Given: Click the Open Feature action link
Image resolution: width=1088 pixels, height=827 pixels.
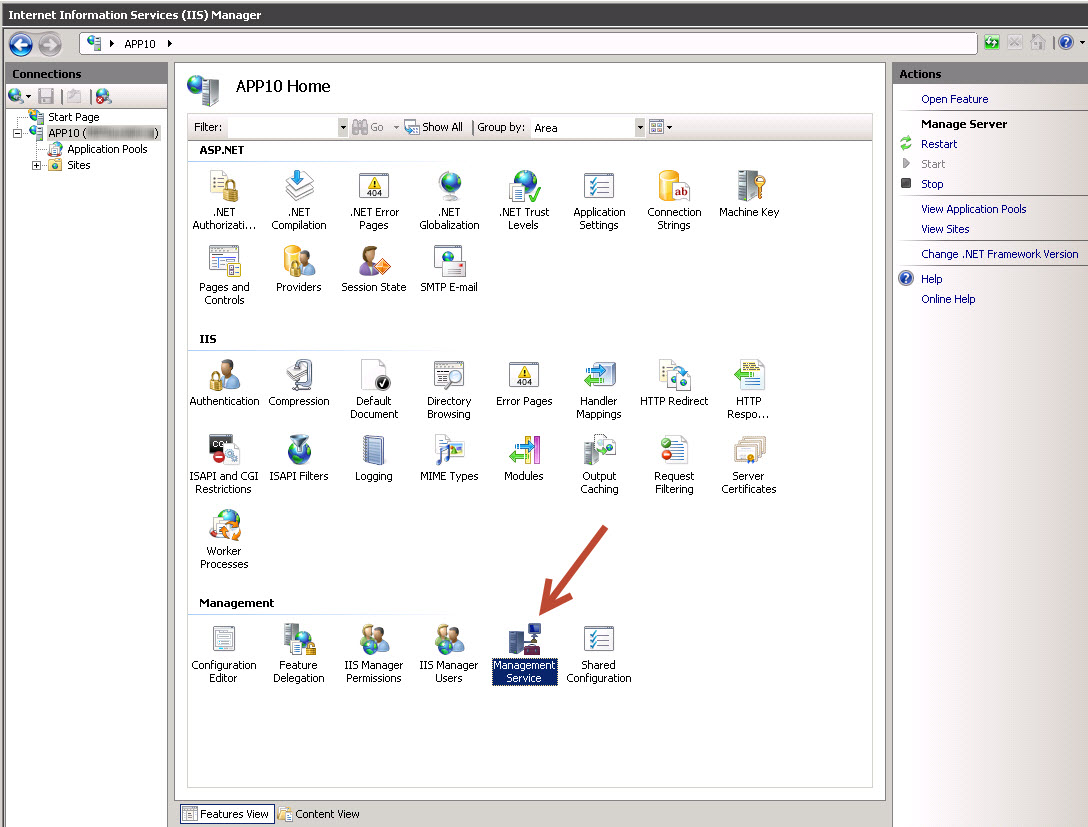Looking at the screenshot, I should pos(954,99).
